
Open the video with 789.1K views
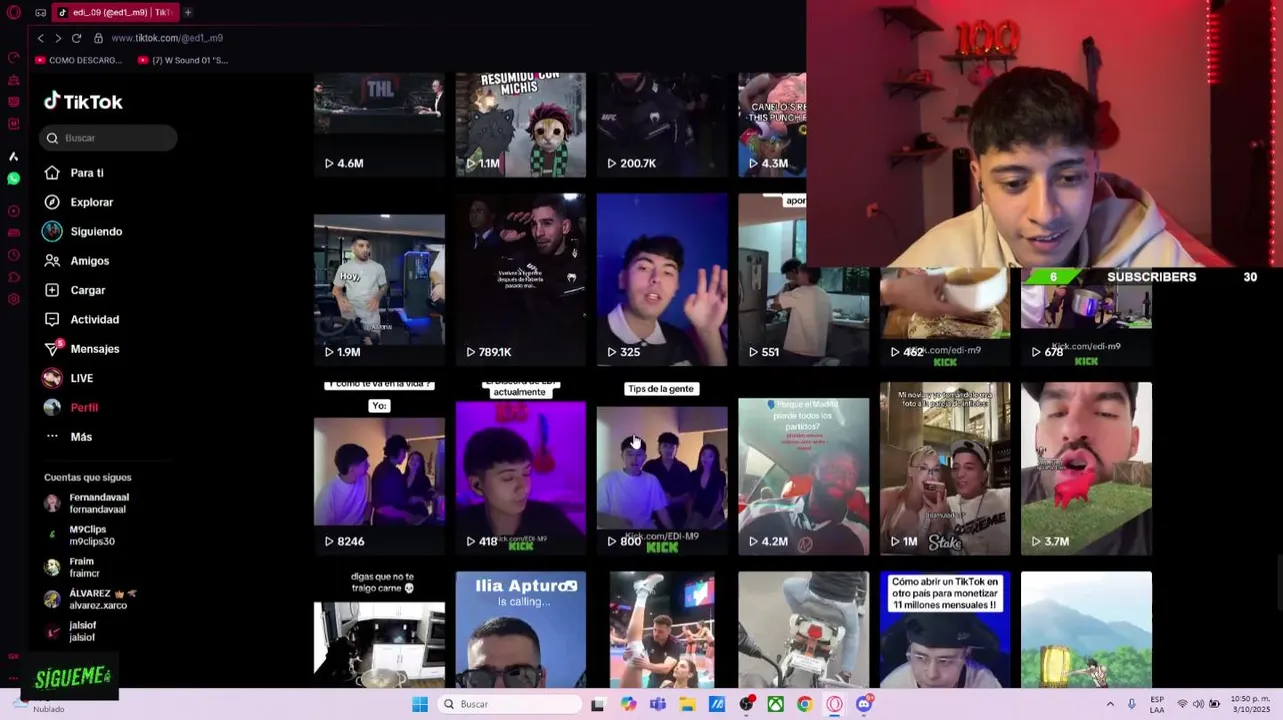(x=521, y=280)
